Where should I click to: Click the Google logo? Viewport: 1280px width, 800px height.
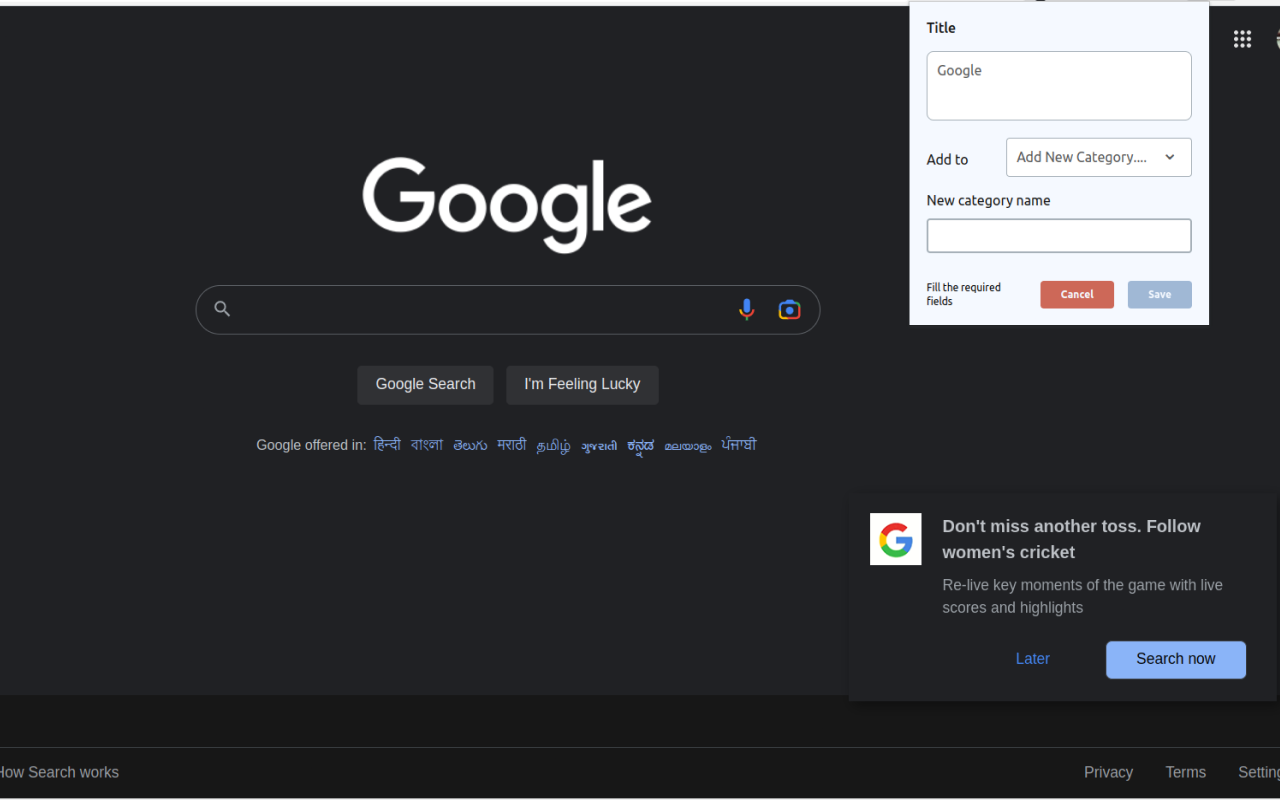507,204
